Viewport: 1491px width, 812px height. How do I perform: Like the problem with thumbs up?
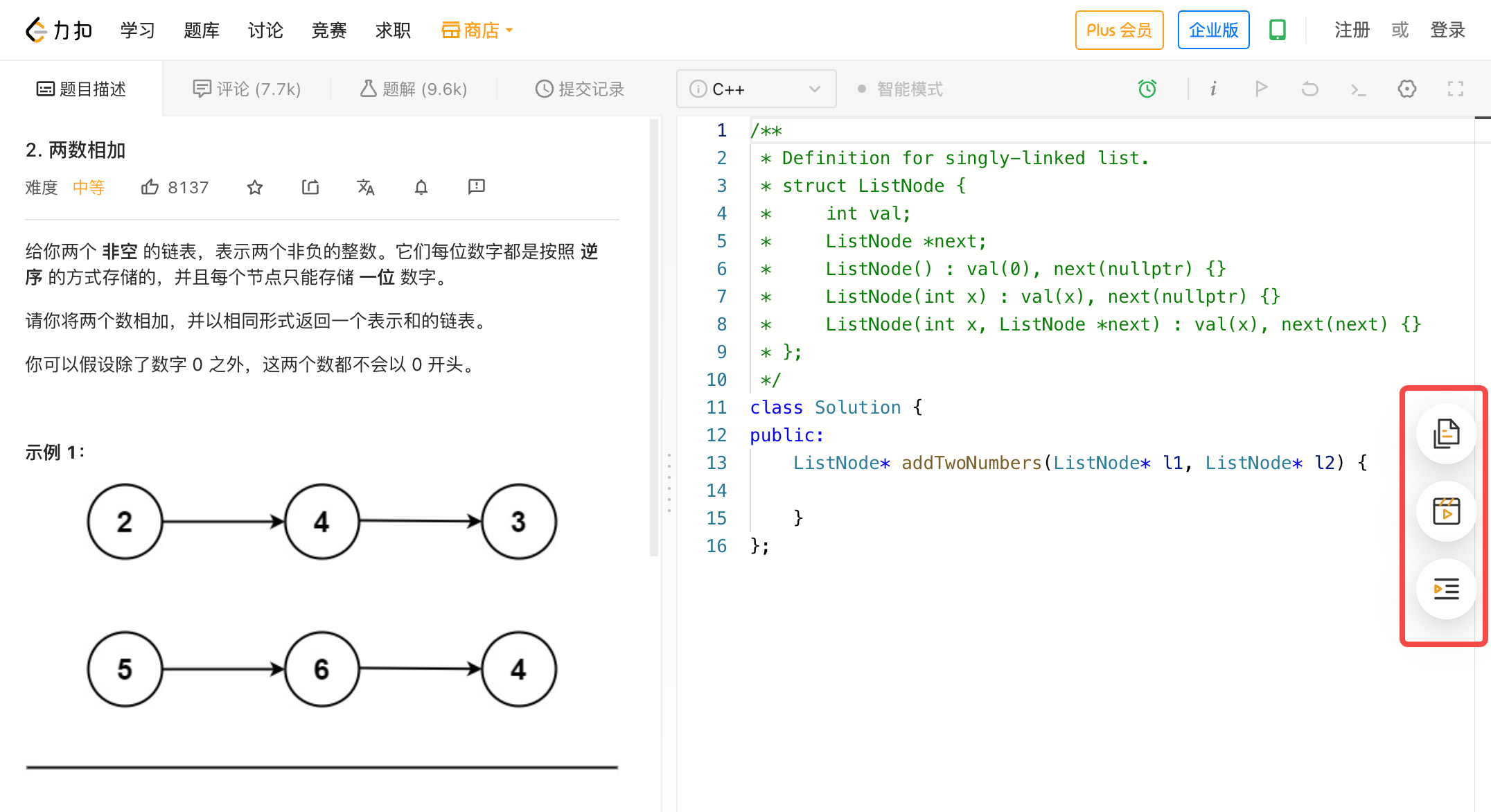150,187
